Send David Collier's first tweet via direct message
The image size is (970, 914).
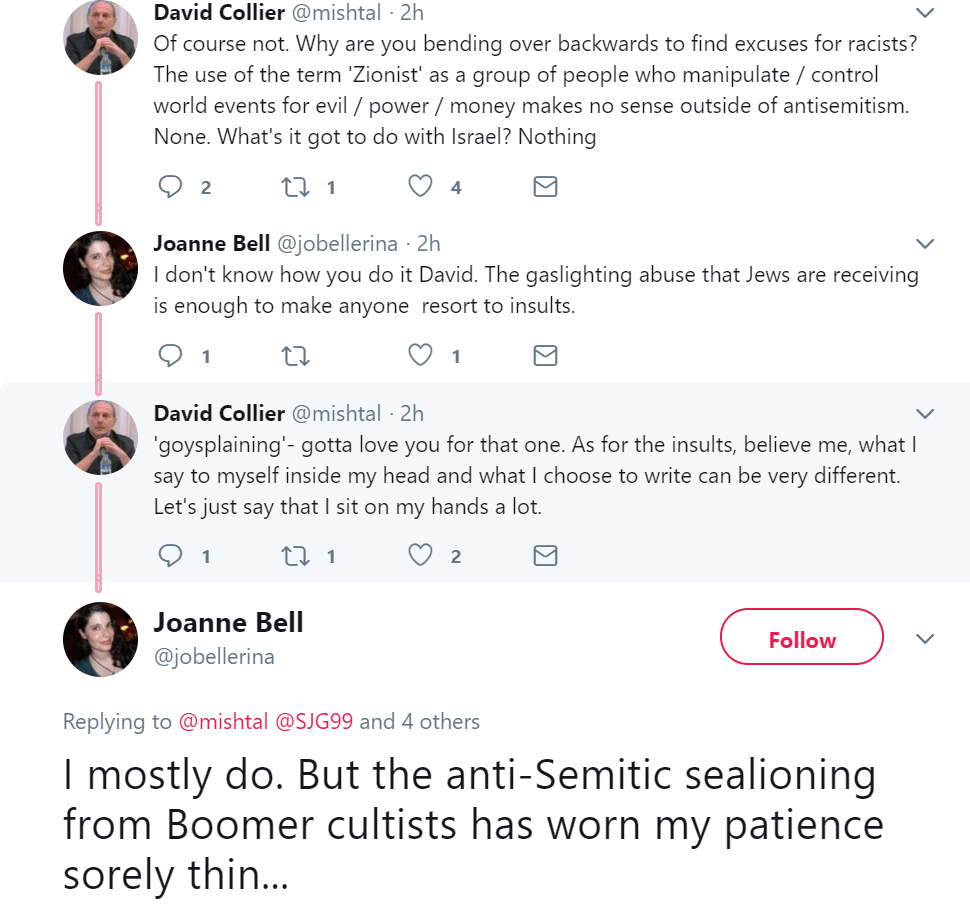tap(545, 187)
